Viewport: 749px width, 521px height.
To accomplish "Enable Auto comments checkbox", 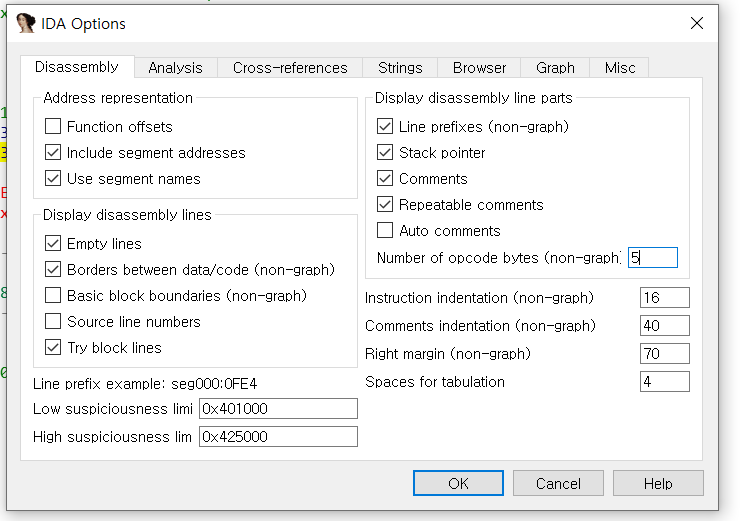I will coord(385,231).
